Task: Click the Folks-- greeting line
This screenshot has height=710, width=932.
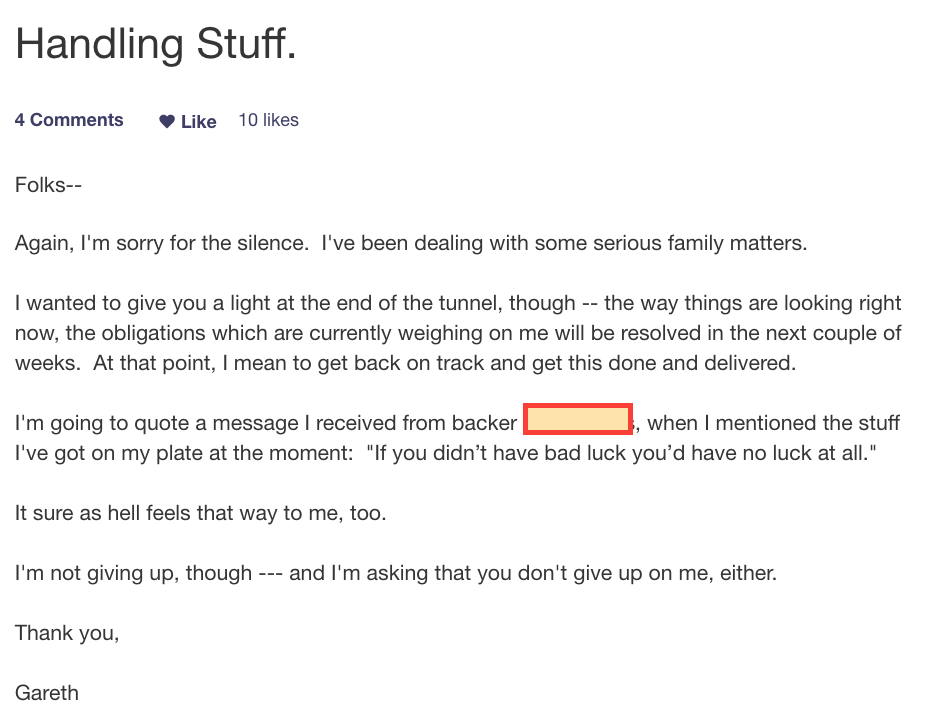Action: coord(48,185)
